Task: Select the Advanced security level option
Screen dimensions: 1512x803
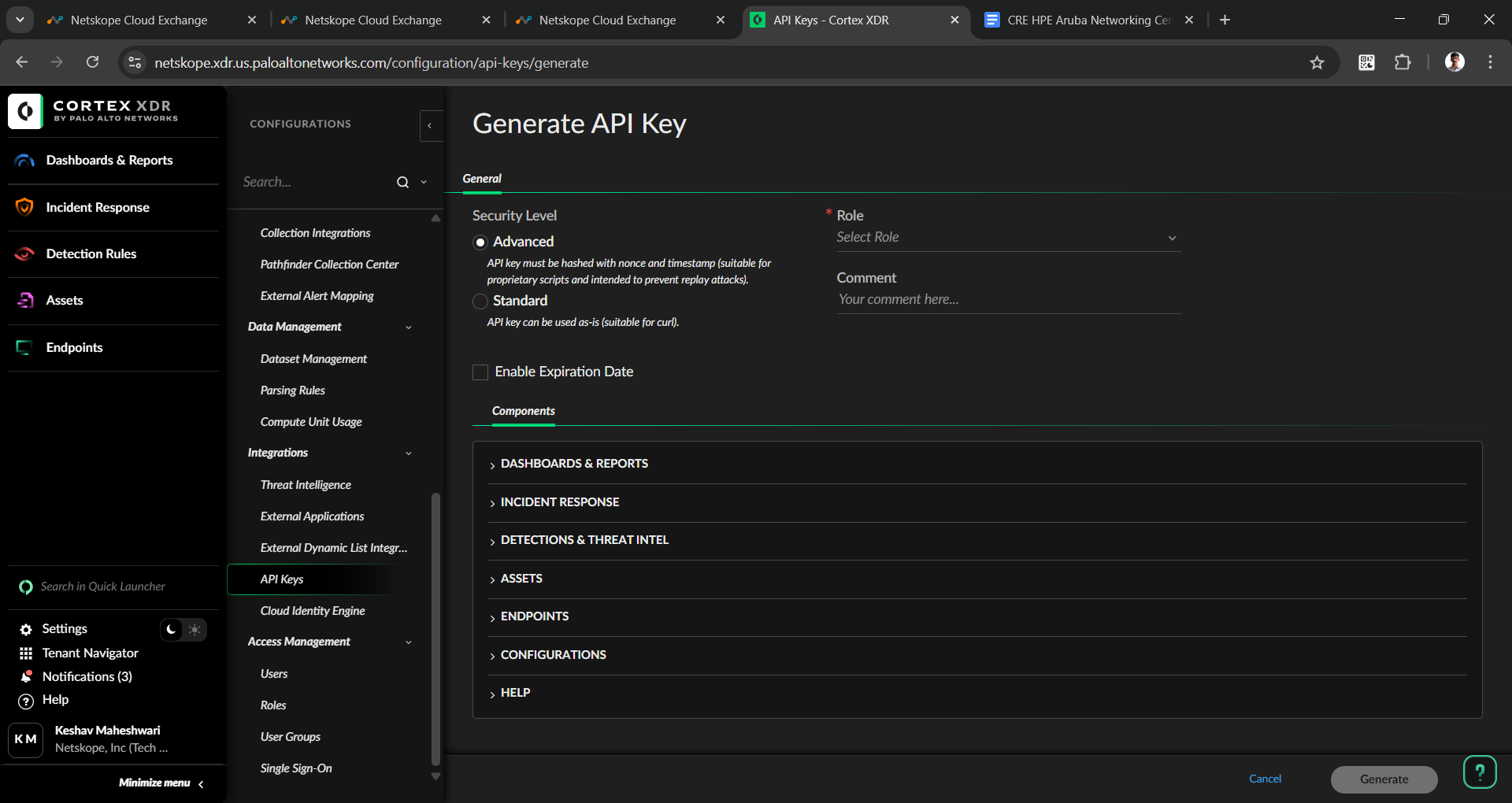Action: point(480,242)
